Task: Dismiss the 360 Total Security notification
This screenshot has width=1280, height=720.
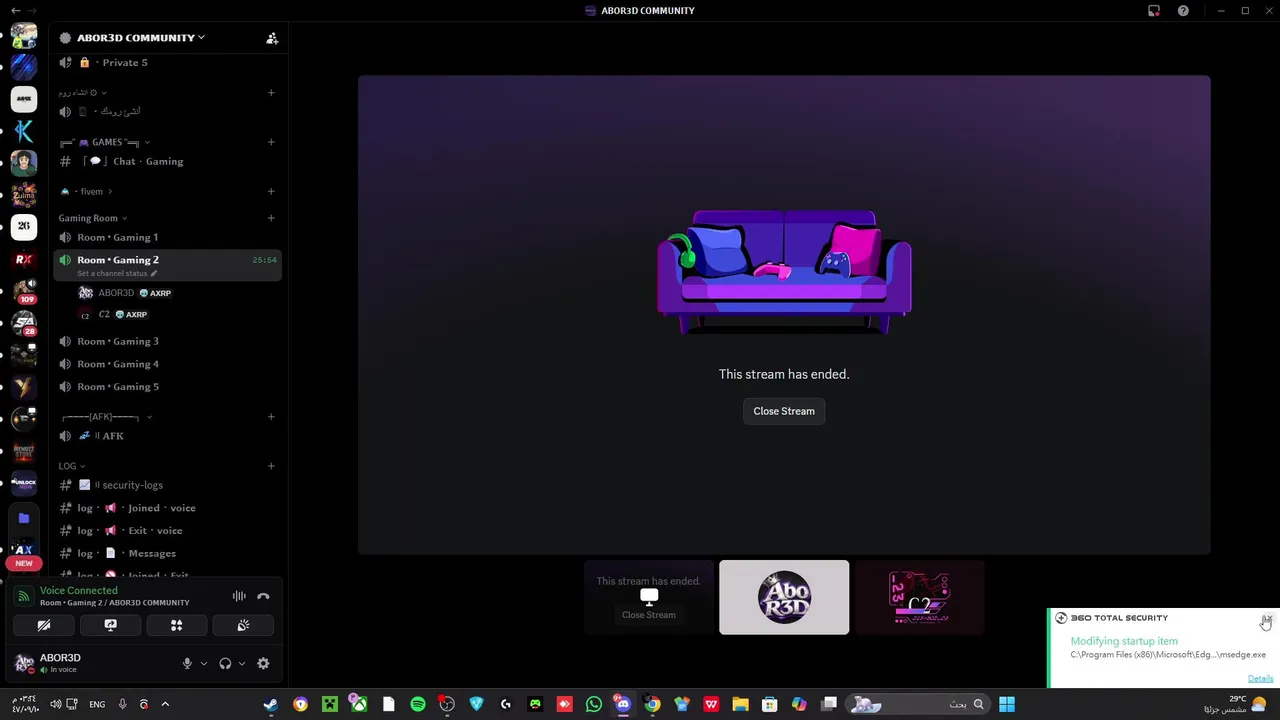Action: coord(1267,618)
